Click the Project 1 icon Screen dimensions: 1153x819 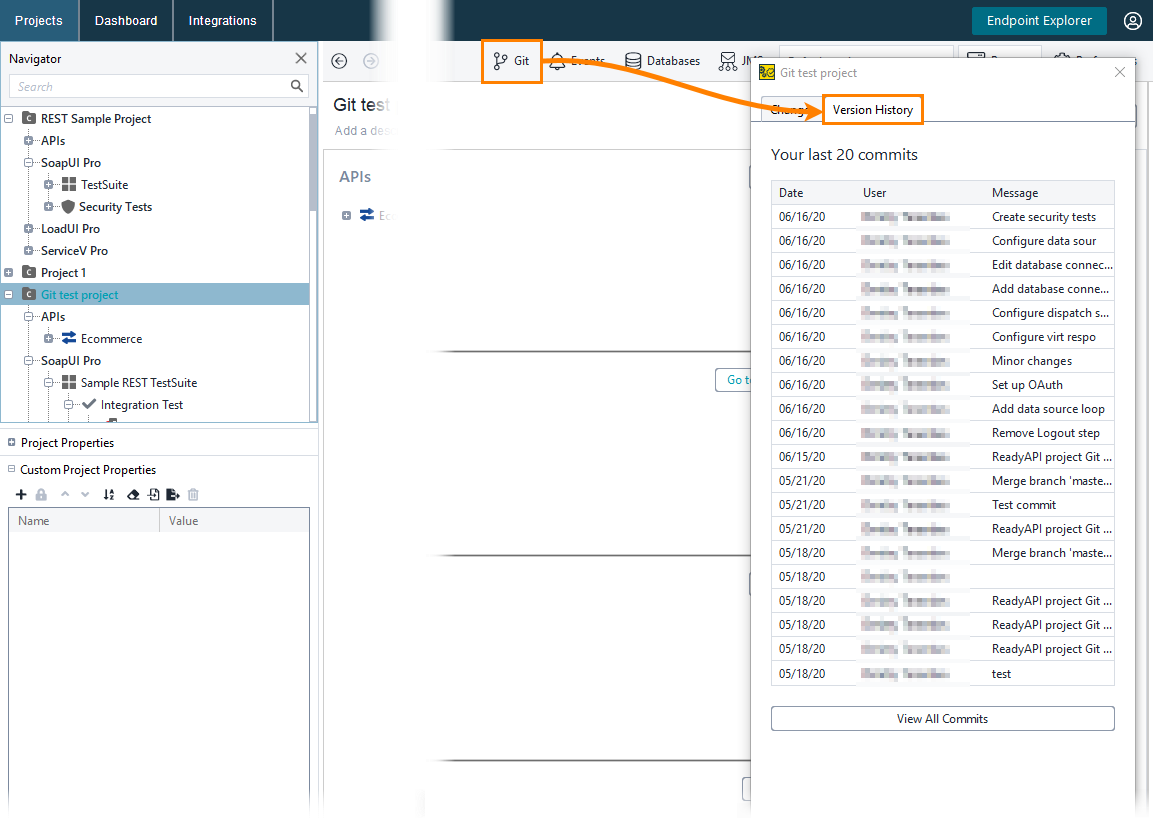pyautogui.click(x=29, y=272)
